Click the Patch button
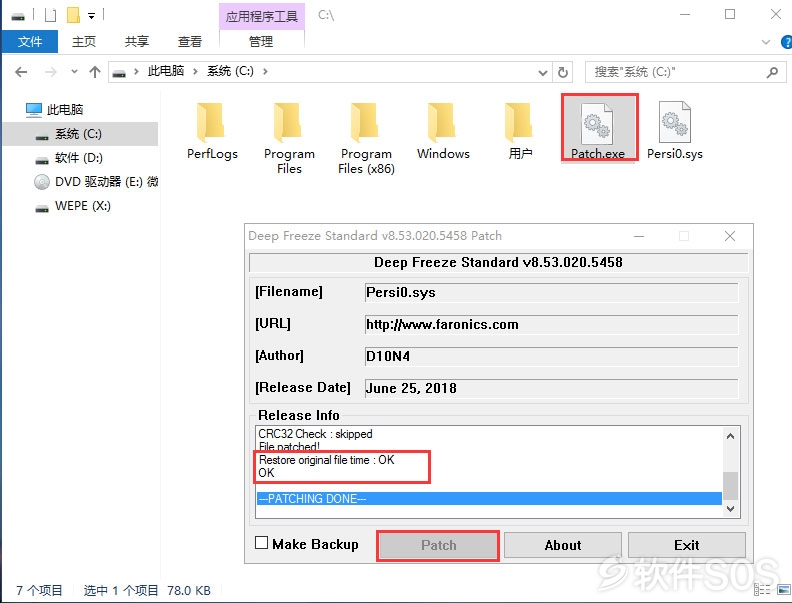The width and height of the screenshot is (792, 603). pos(438,545)
